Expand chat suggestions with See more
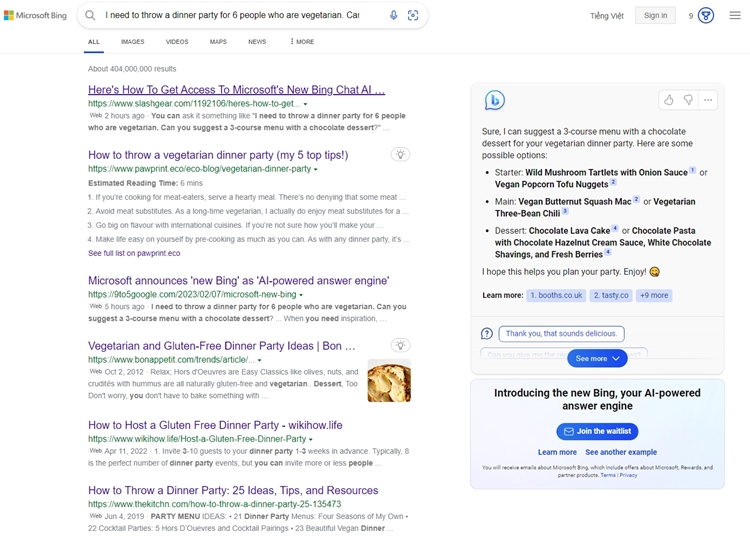Image resolution: width=750 pixels, height=536 pixels. [597, 359]
